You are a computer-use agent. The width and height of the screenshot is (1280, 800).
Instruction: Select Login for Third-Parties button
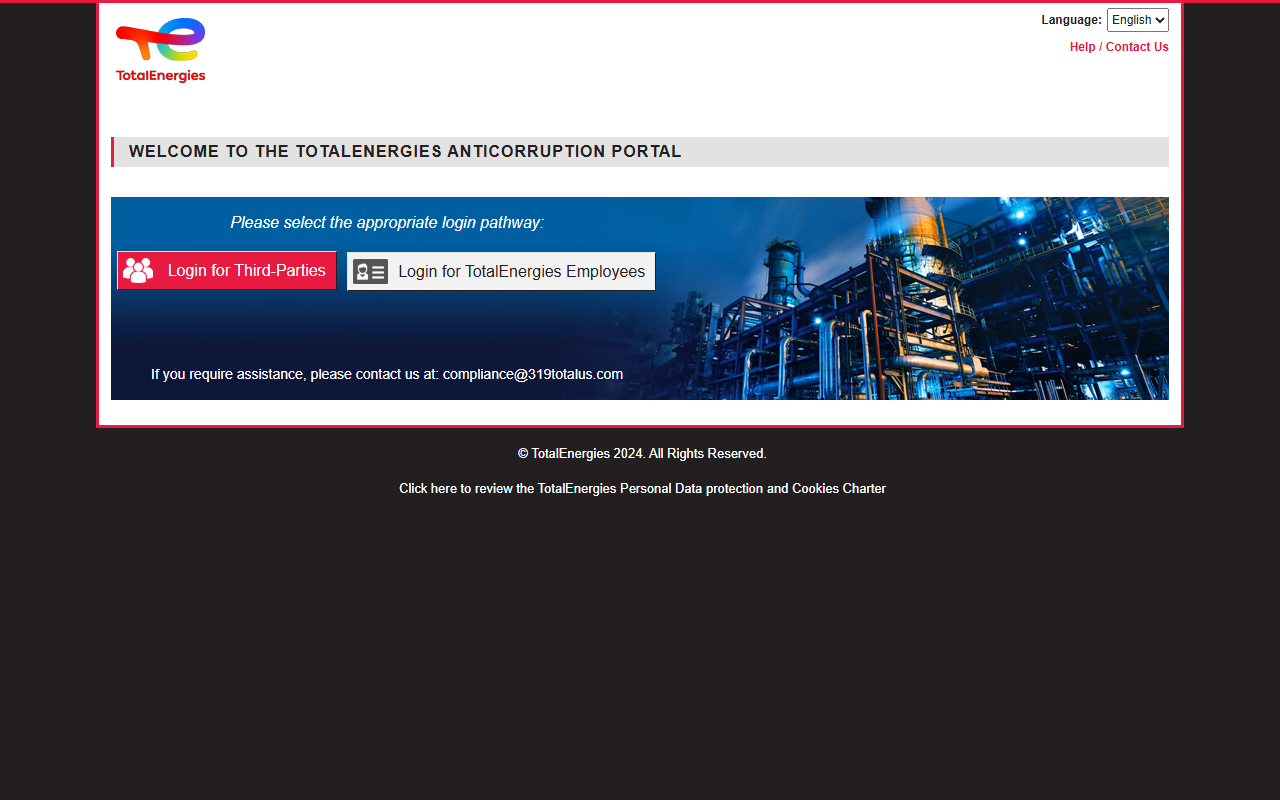coord(227,271)
